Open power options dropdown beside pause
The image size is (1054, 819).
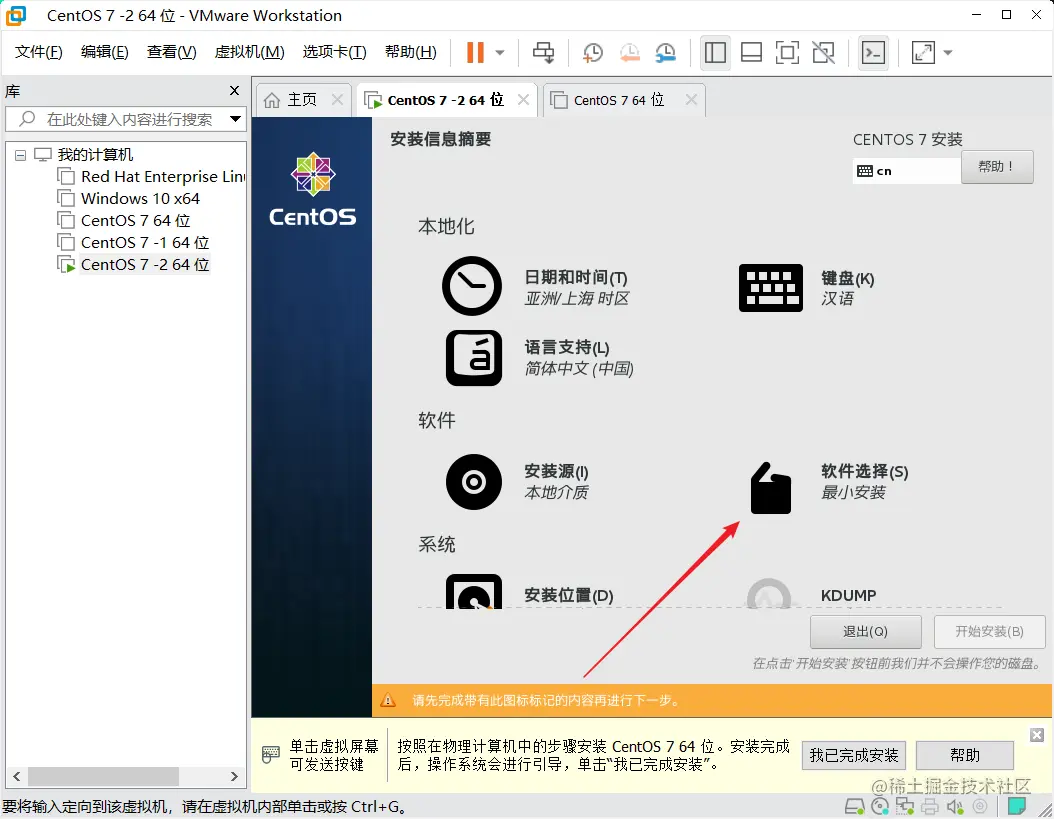coord(499,52)
